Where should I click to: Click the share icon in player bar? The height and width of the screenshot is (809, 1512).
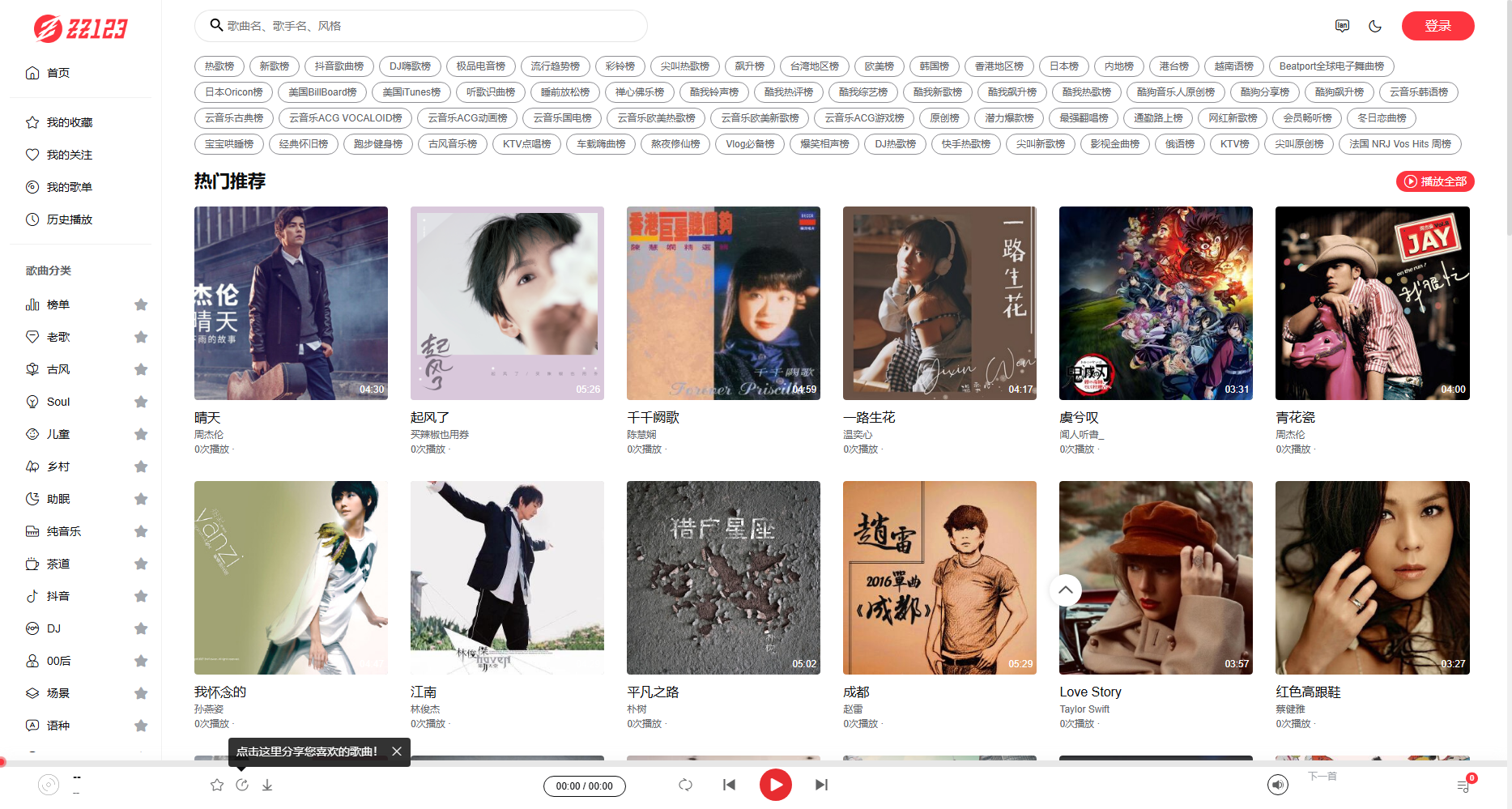pyautogui.click(x=242, y=785)
